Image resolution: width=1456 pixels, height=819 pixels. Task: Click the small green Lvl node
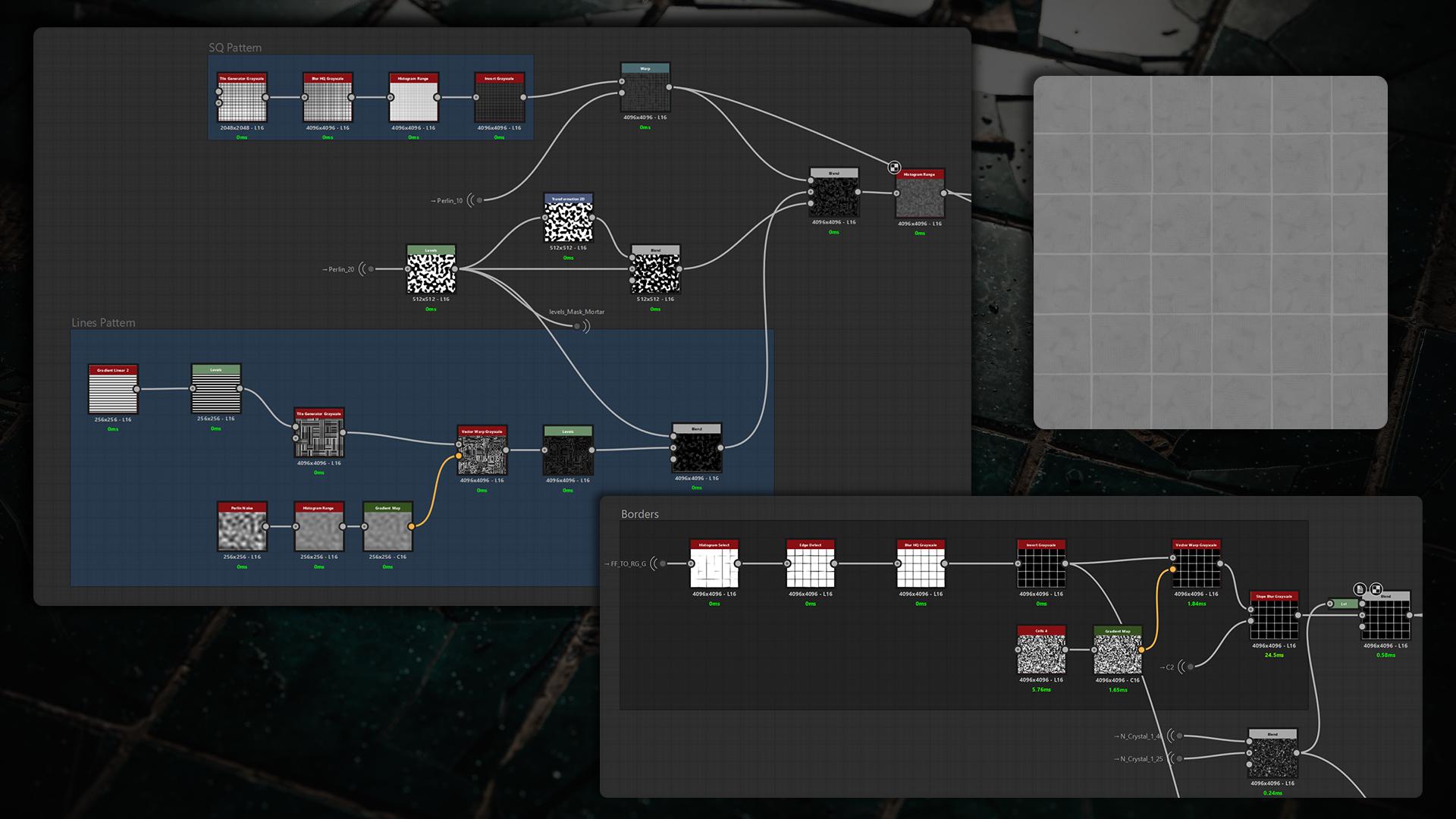click(1342, 604)
